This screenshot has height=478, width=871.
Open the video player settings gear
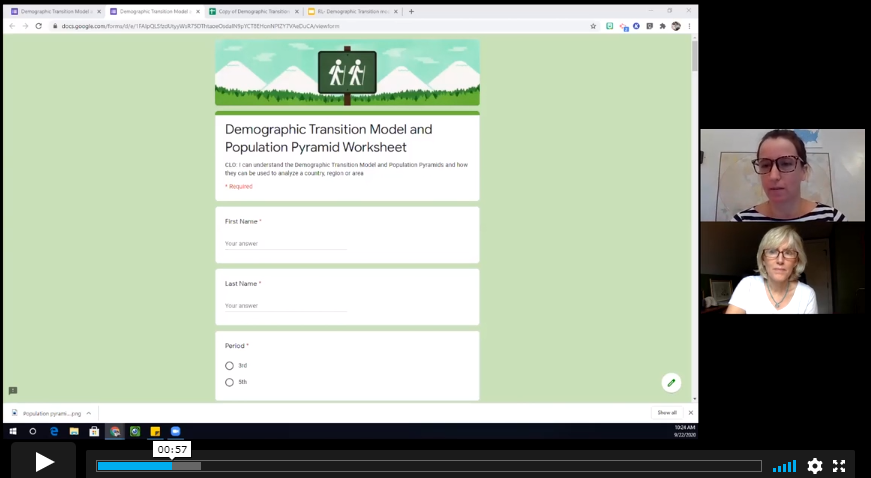pyautogui.click(x=814, y=466)
